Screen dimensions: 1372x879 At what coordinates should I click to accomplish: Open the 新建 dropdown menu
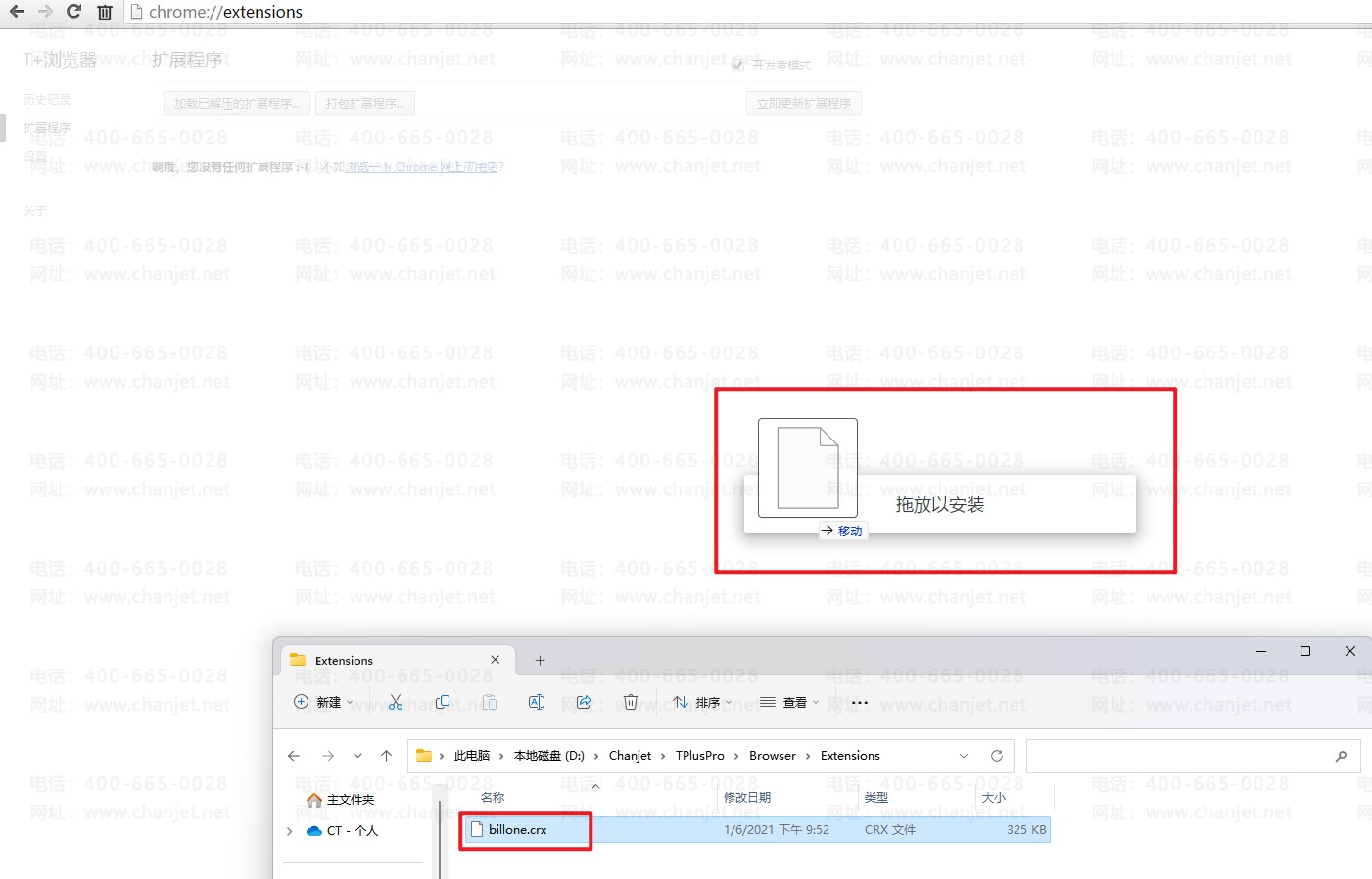(x=324, y=702)
